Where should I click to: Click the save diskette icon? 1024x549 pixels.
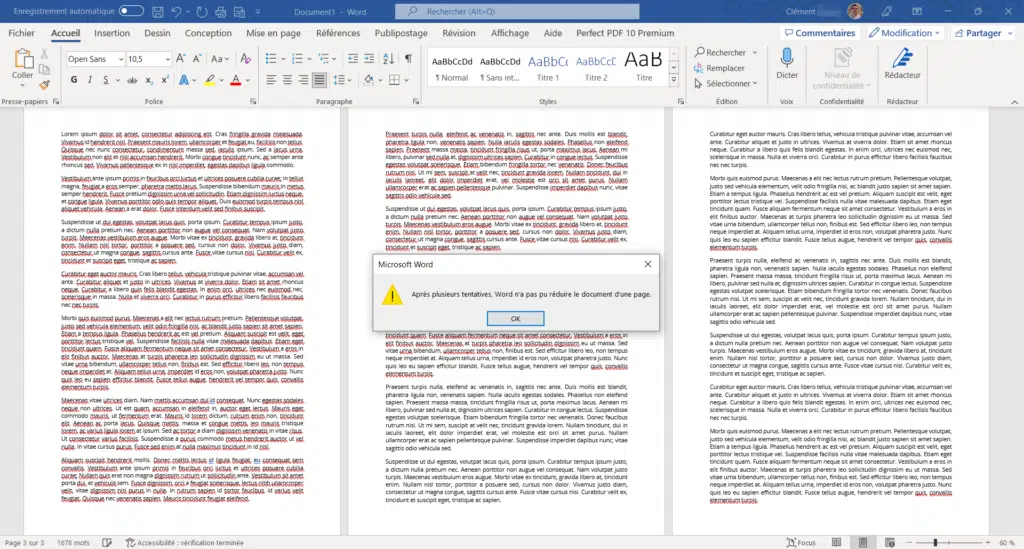pyautogui.click(x=157, y=12)
